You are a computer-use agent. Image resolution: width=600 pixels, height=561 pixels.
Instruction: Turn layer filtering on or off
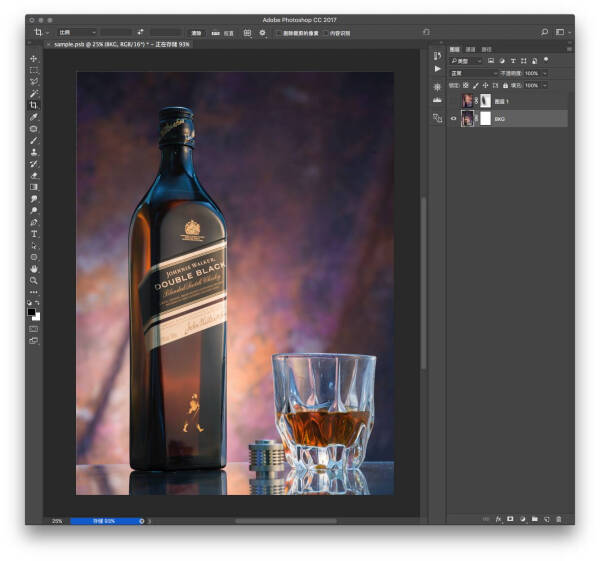(546, 60)
